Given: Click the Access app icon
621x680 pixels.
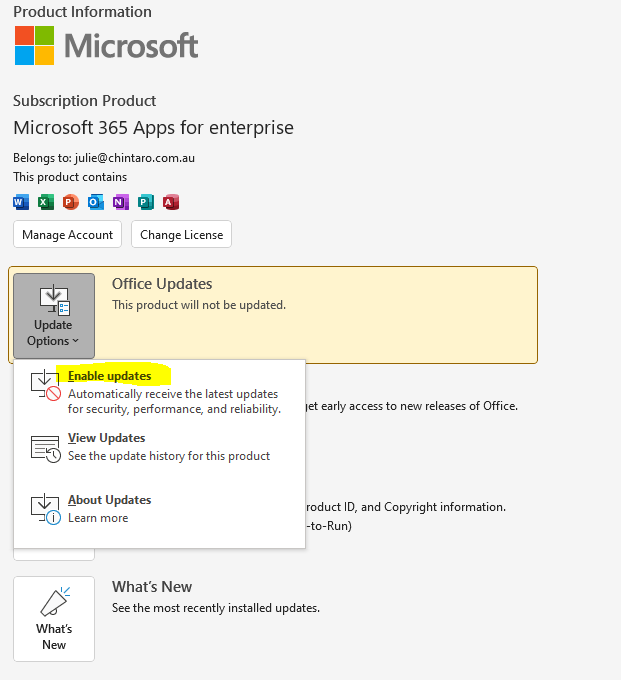Looking at the screenshot, I should (x=171, y=202).
